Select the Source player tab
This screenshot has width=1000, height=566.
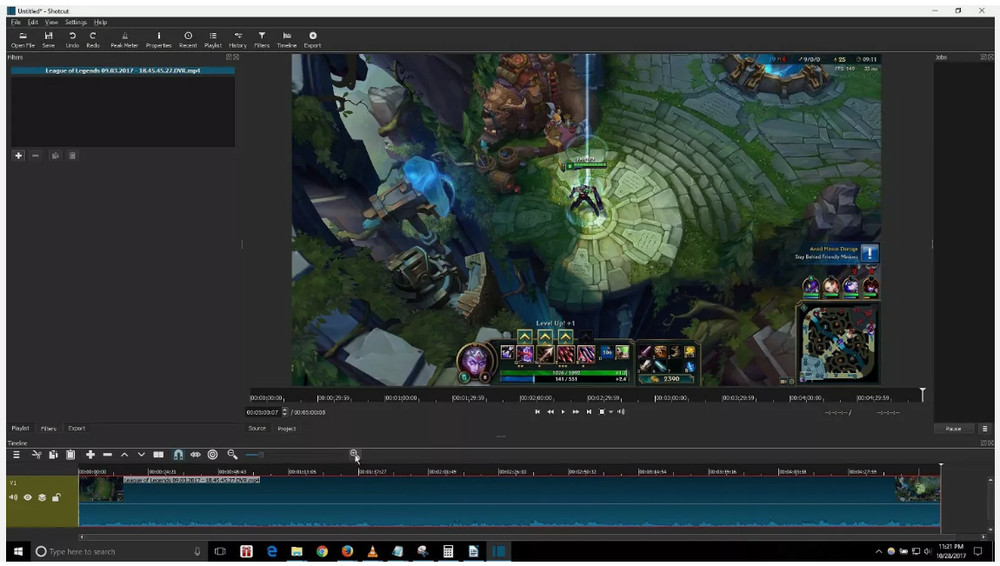pos(257,428)
